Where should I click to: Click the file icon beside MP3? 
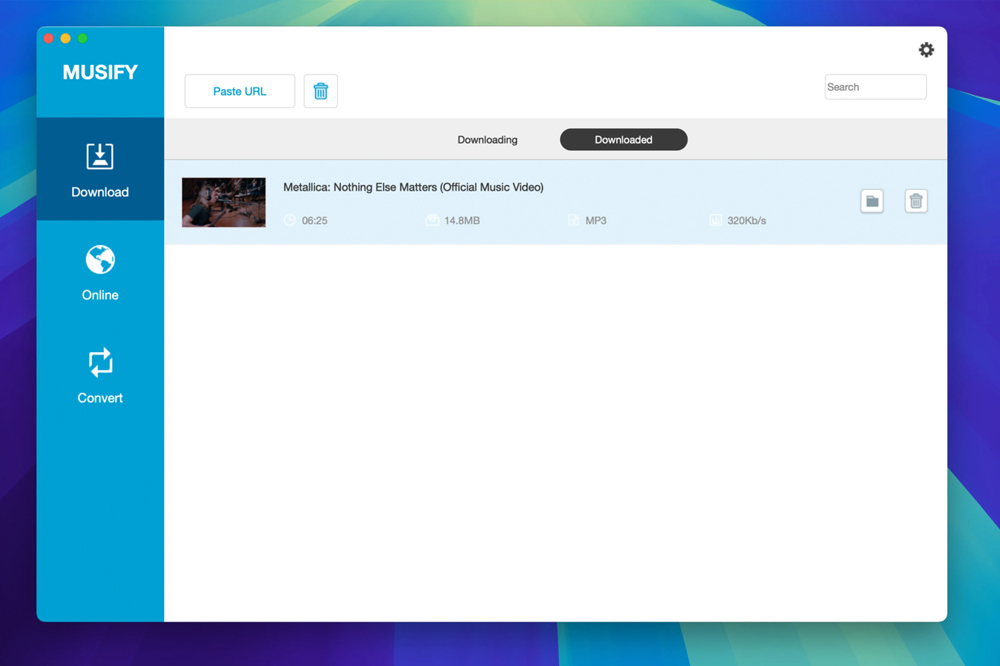point(573,221)
